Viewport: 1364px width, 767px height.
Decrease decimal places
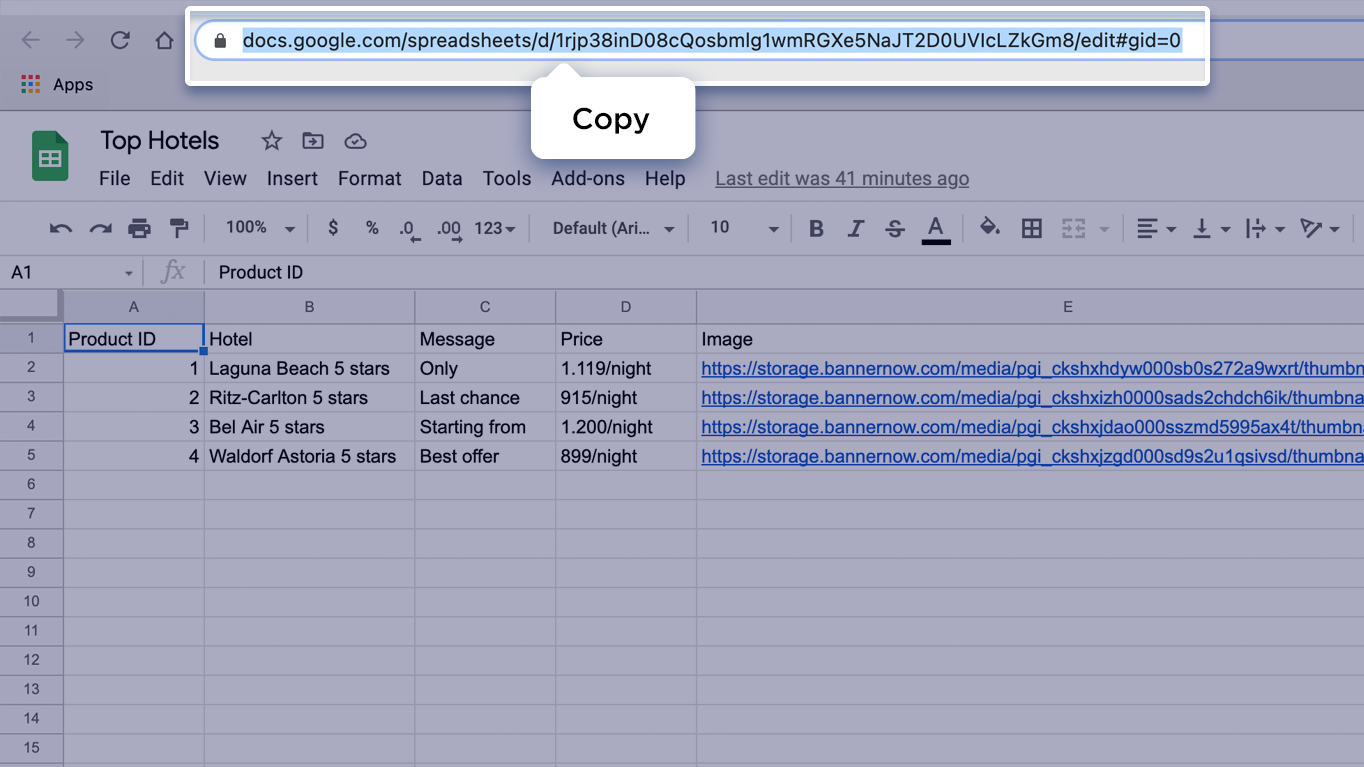(409, 230)
